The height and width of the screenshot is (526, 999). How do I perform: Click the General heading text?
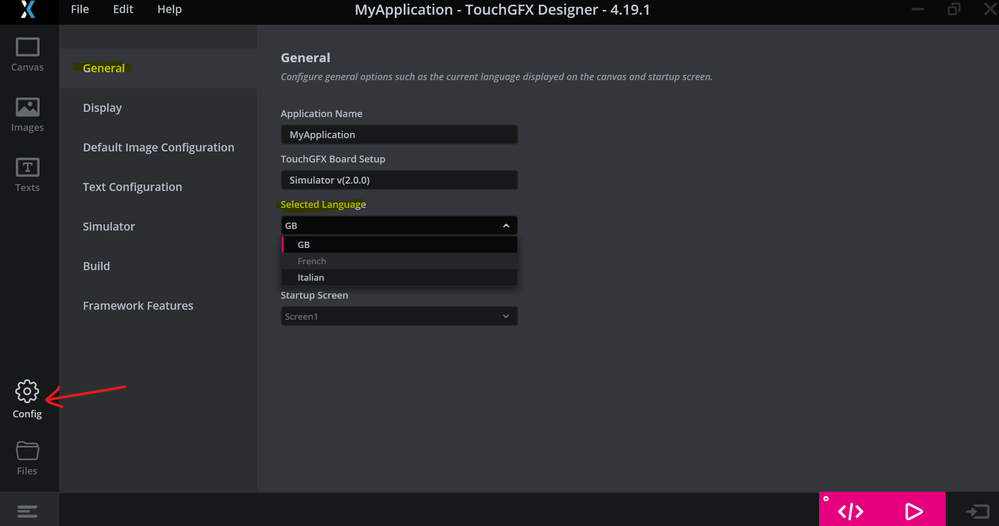(305, 57)
